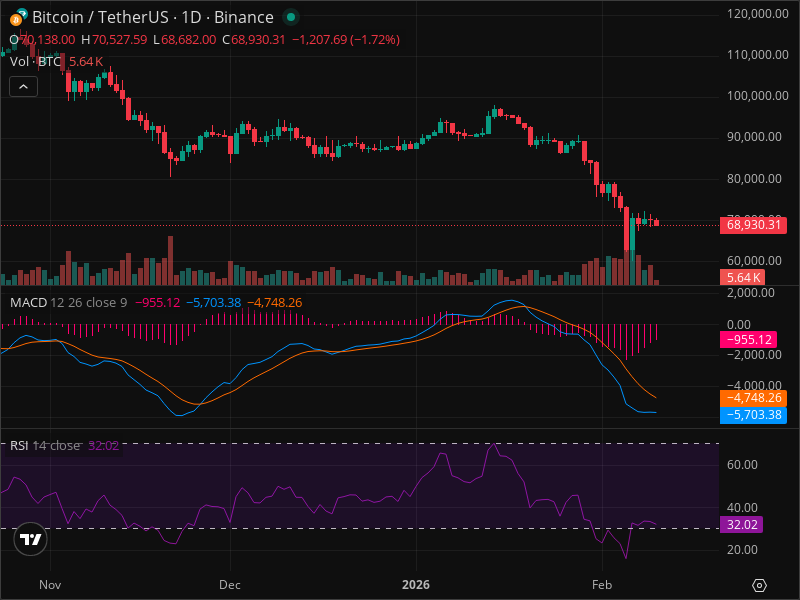Click the high price value 70,527.59

pyautogui.click(x=119, y=40)
